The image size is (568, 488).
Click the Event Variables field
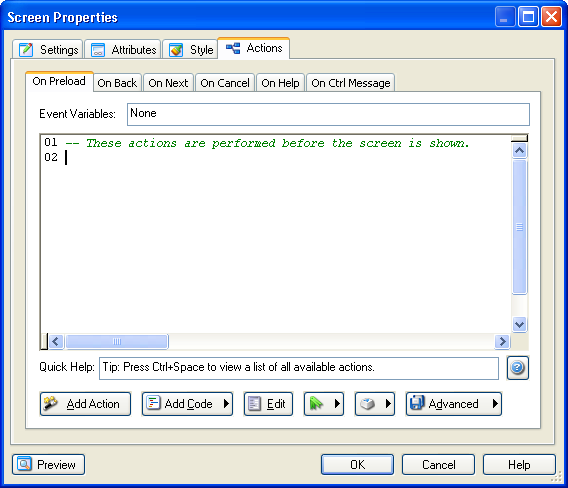(328, 114)
